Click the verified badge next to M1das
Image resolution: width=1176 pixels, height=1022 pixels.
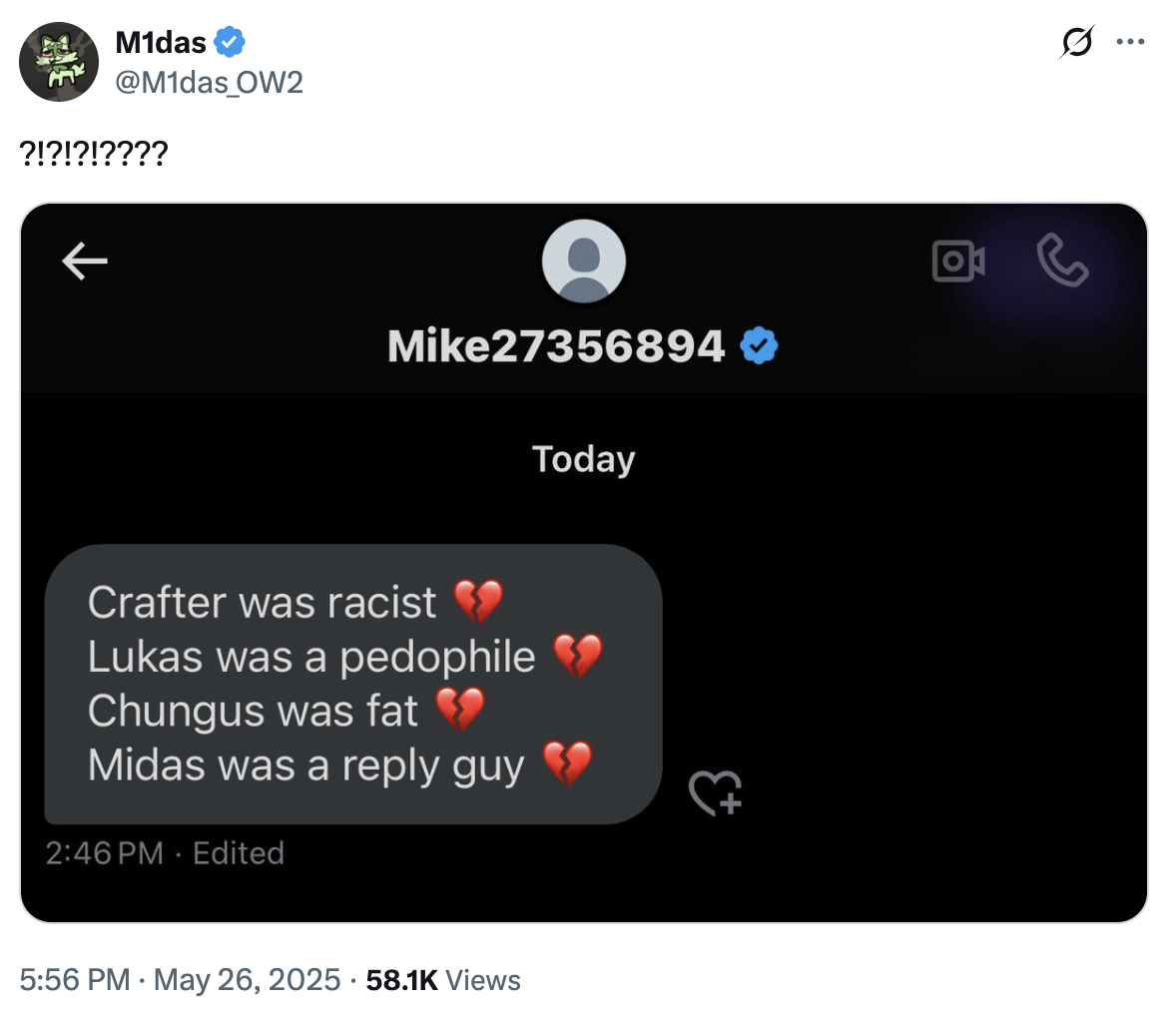tap(231, 42)
